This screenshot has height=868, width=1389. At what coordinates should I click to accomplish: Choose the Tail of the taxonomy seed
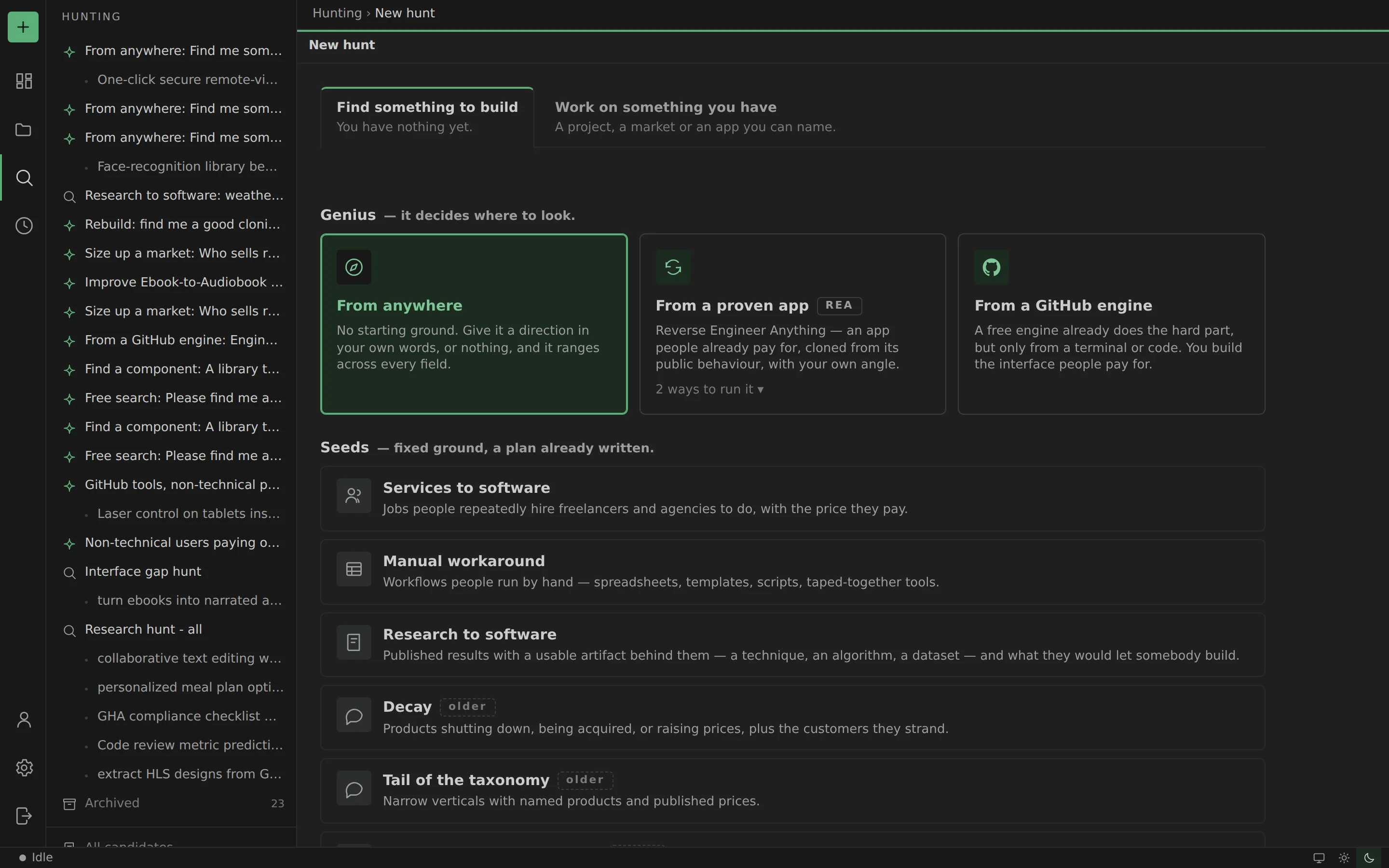tap(792, 791)
